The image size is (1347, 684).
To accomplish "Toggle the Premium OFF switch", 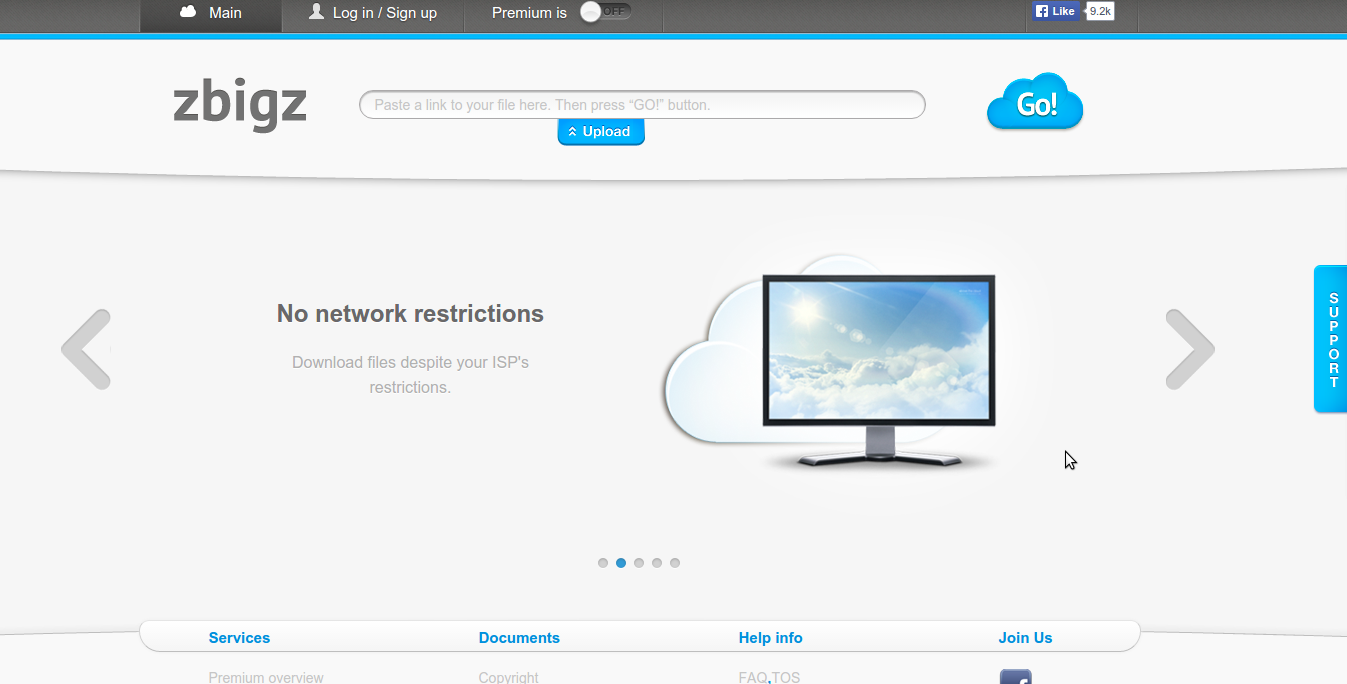I will point(606,12).
